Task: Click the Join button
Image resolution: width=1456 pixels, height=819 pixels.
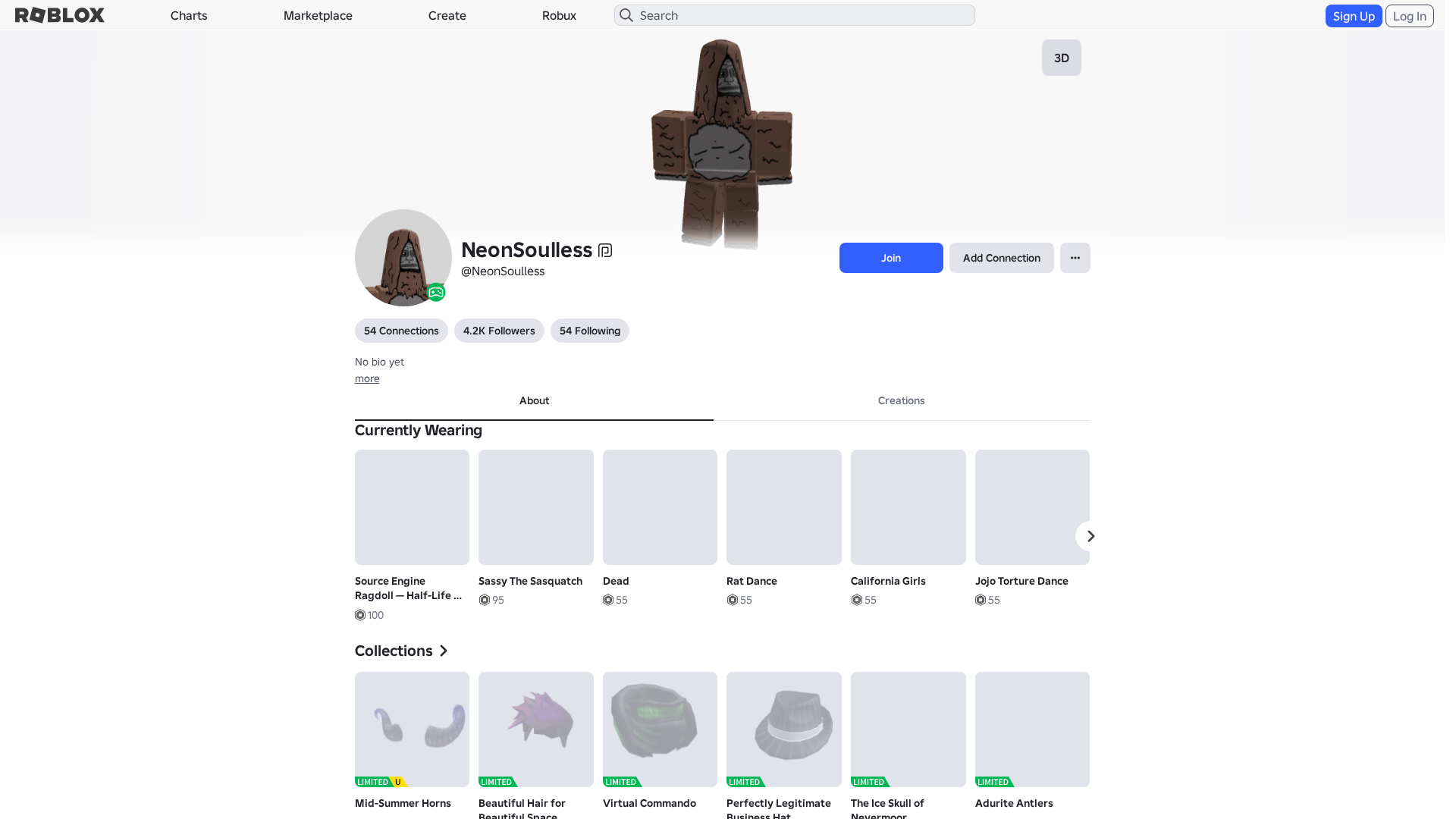Action: pos(891,258)
